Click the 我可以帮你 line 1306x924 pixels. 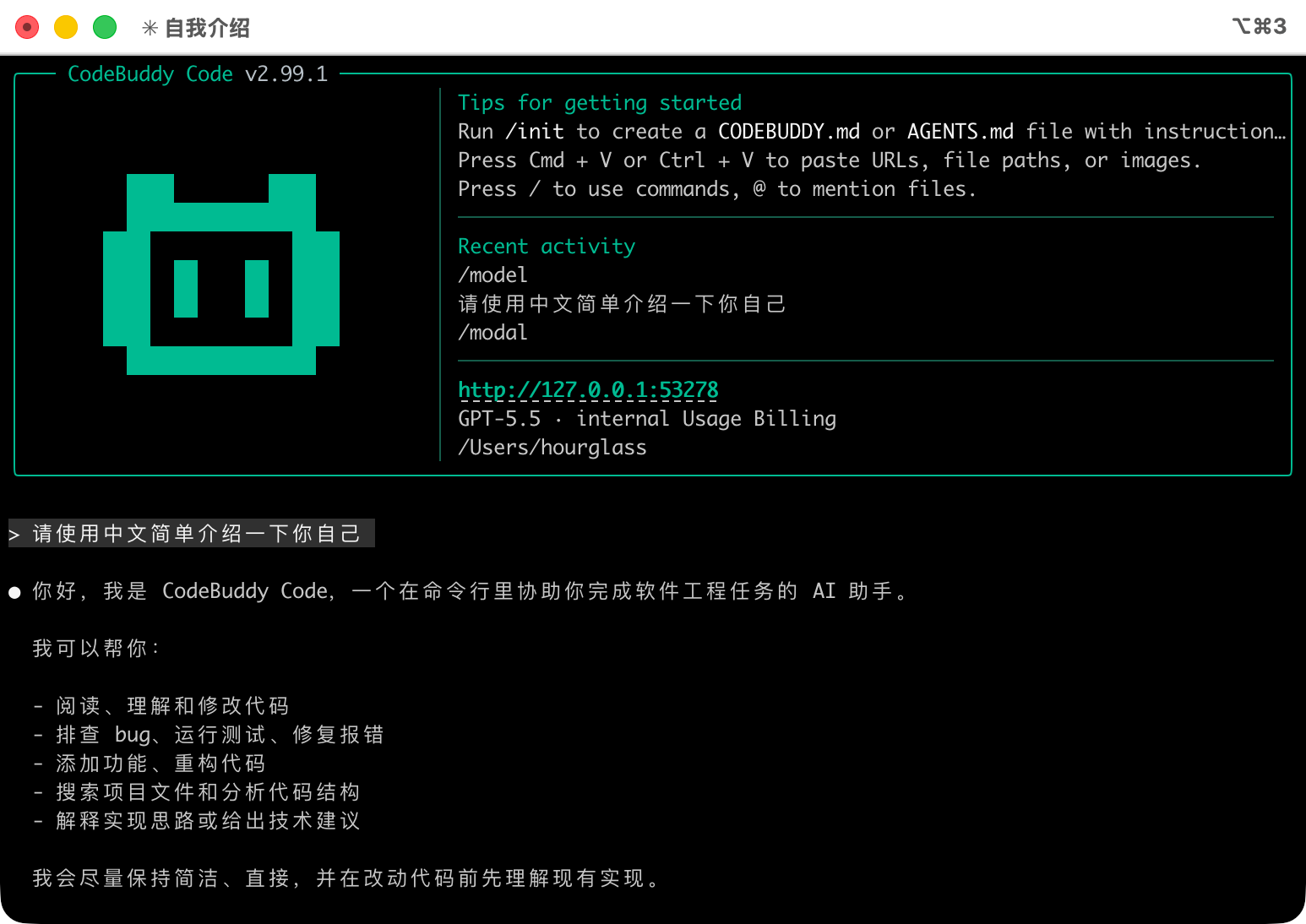coord(96,649)
